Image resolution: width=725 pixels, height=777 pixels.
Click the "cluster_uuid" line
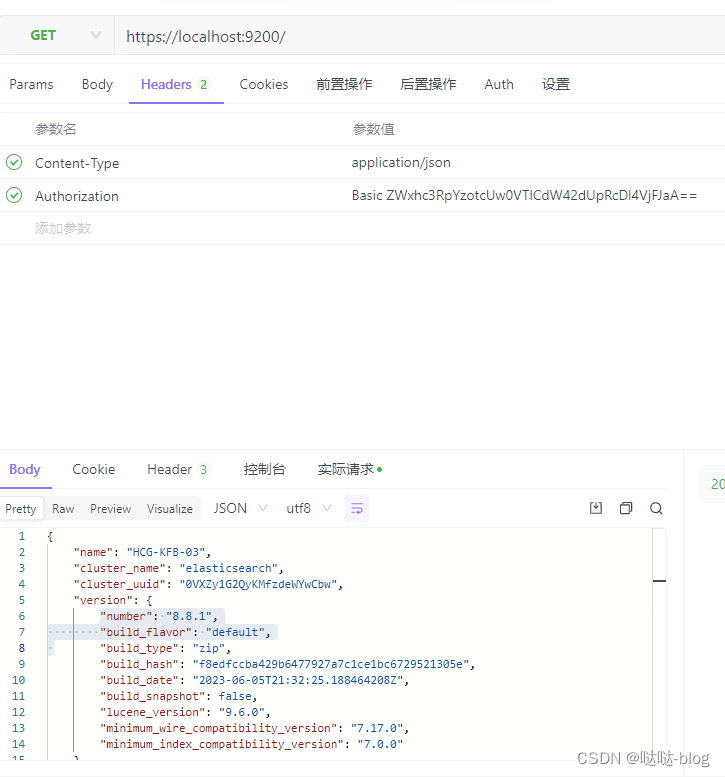click(x=208, y=584)
